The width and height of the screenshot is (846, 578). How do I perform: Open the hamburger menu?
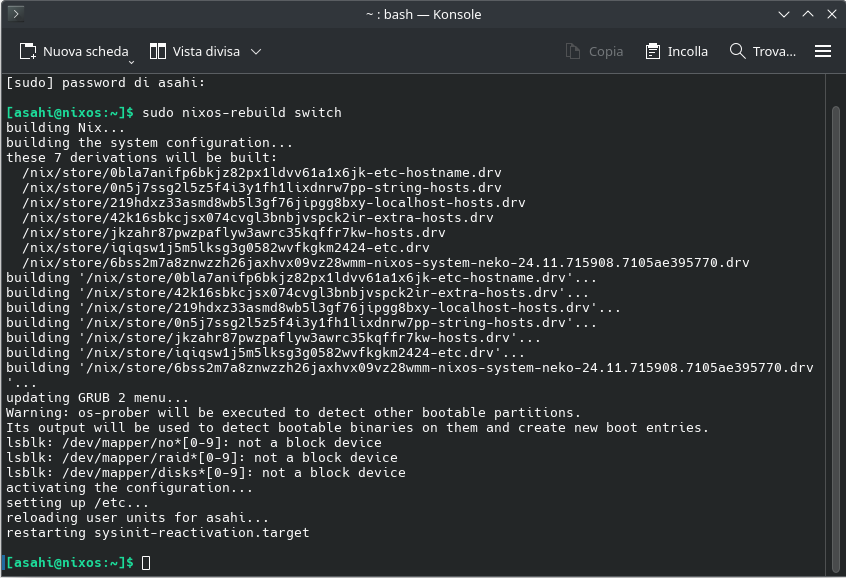tap(823, 51)
